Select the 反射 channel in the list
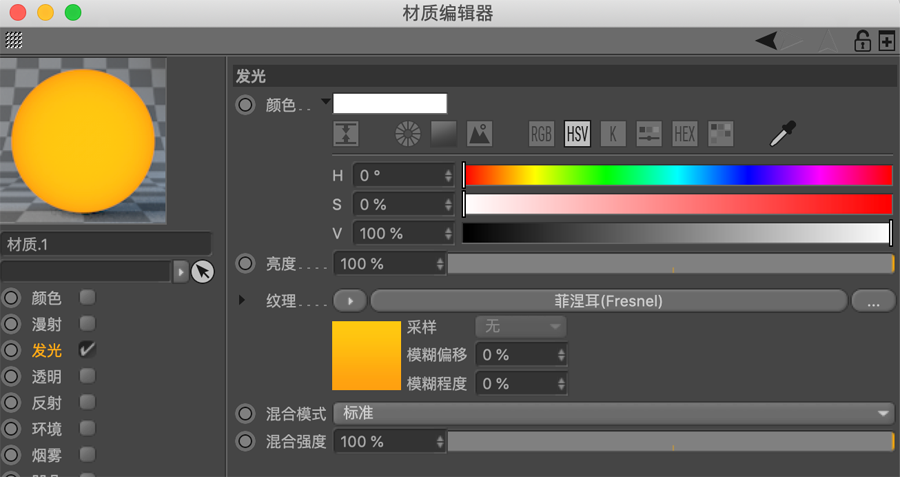Viewport: 900px width, 477px height. (x=46, y=402)
